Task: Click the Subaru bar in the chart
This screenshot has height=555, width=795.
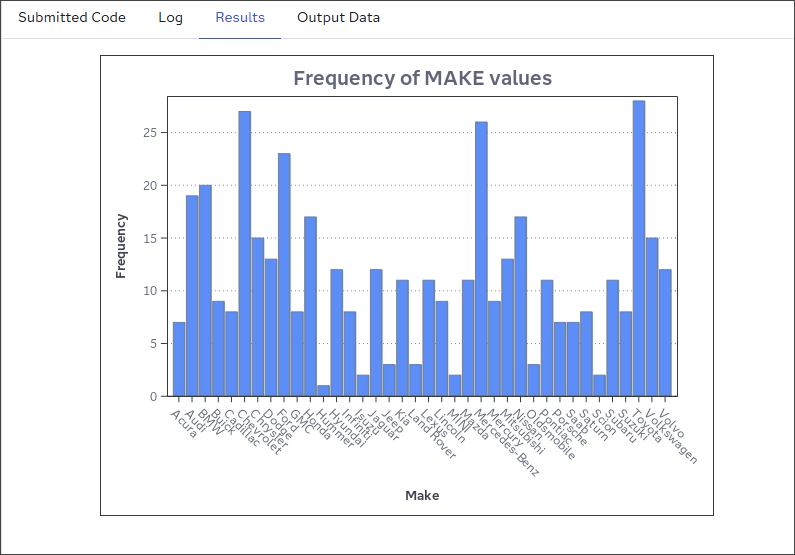Action: [x=612, y=338]
